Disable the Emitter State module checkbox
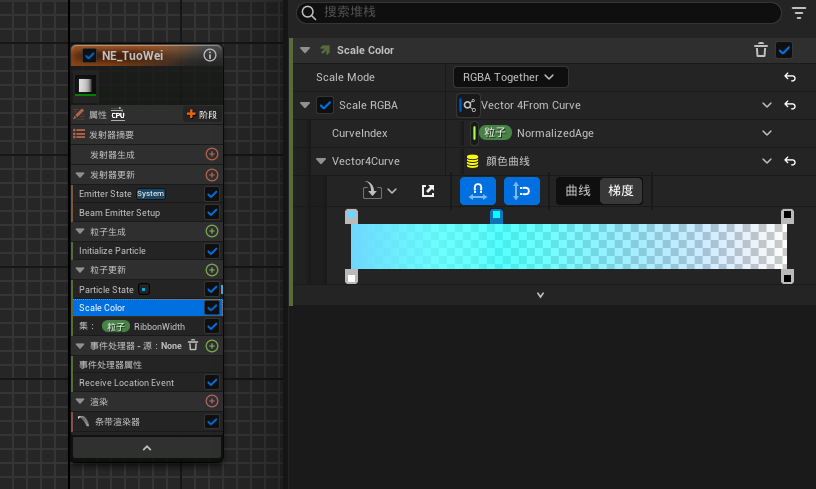This screenshot has width=816, height=489. [x=212, y=194]
